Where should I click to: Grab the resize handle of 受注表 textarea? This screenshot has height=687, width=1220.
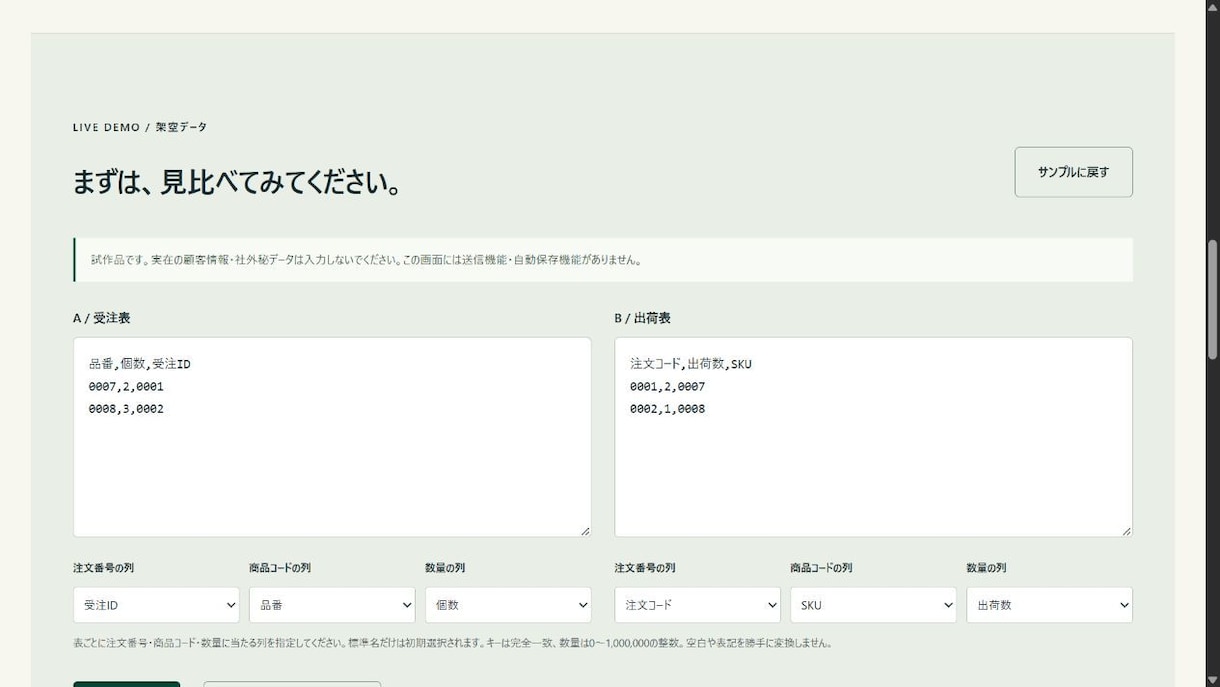coord(585,531)
